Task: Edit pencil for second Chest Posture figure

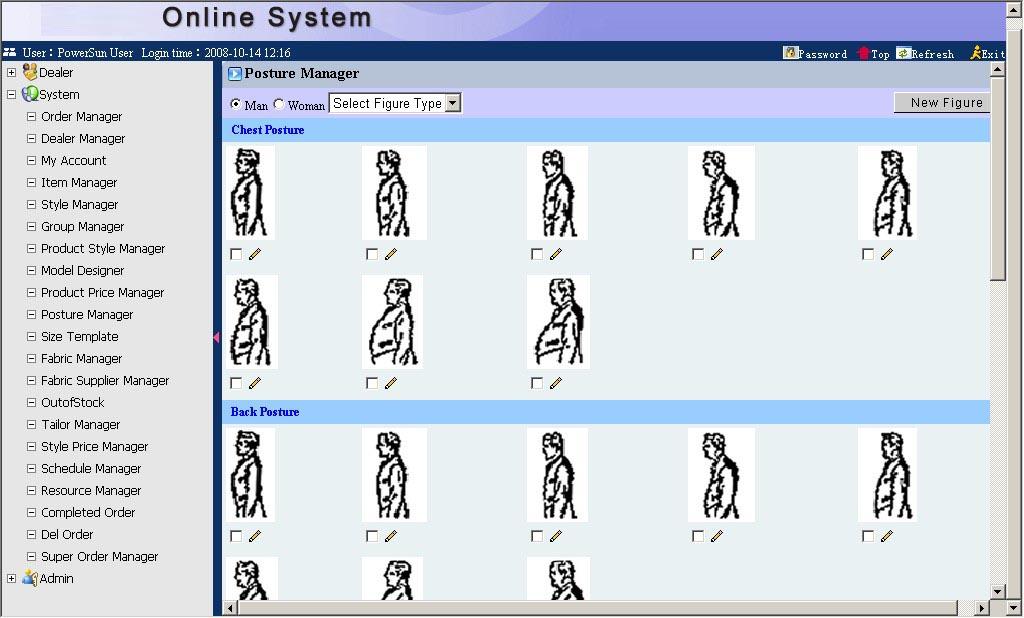Action: 391,254
